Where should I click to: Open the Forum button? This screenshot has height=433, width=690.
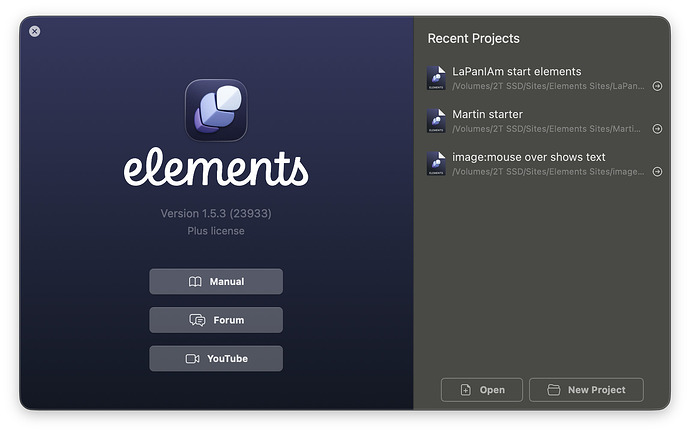[x=216, y=320]
